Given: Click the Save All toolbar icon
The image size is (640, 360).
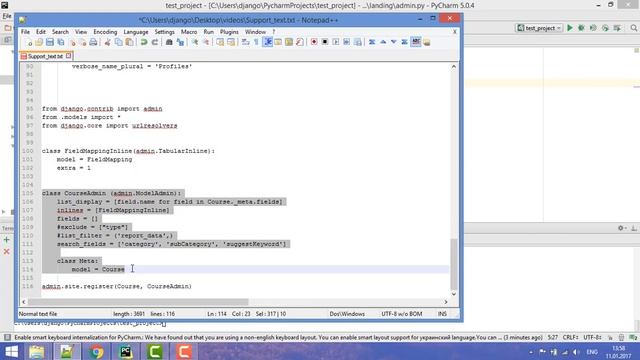Looking at the screenshot, I should coord(61,42).
